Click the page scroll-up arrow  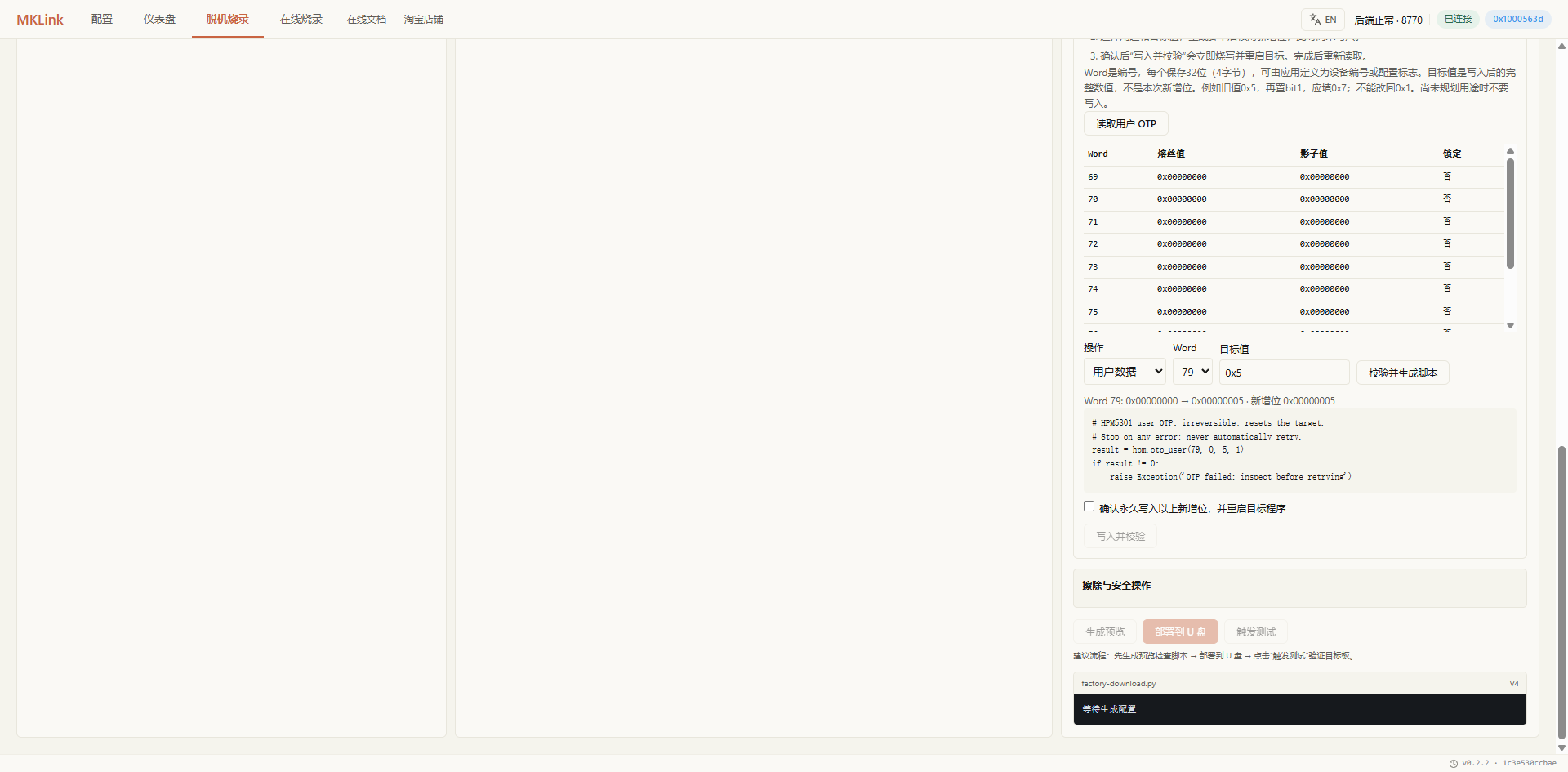(x=1561, y=47)
